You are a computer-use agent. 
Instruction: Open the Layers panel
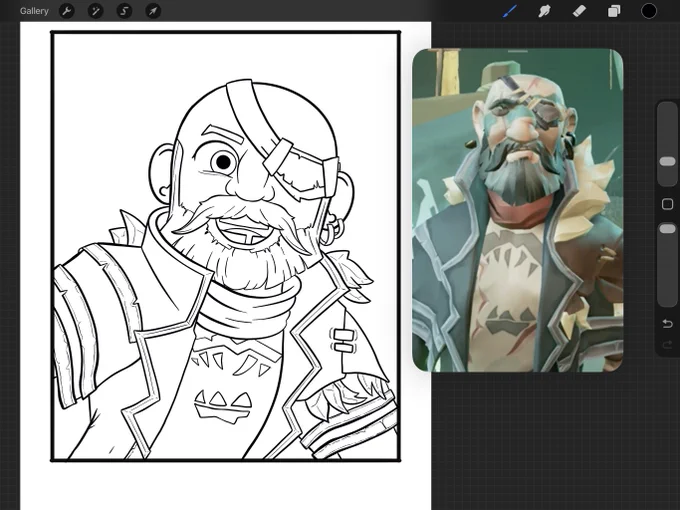tap(614, 11)
